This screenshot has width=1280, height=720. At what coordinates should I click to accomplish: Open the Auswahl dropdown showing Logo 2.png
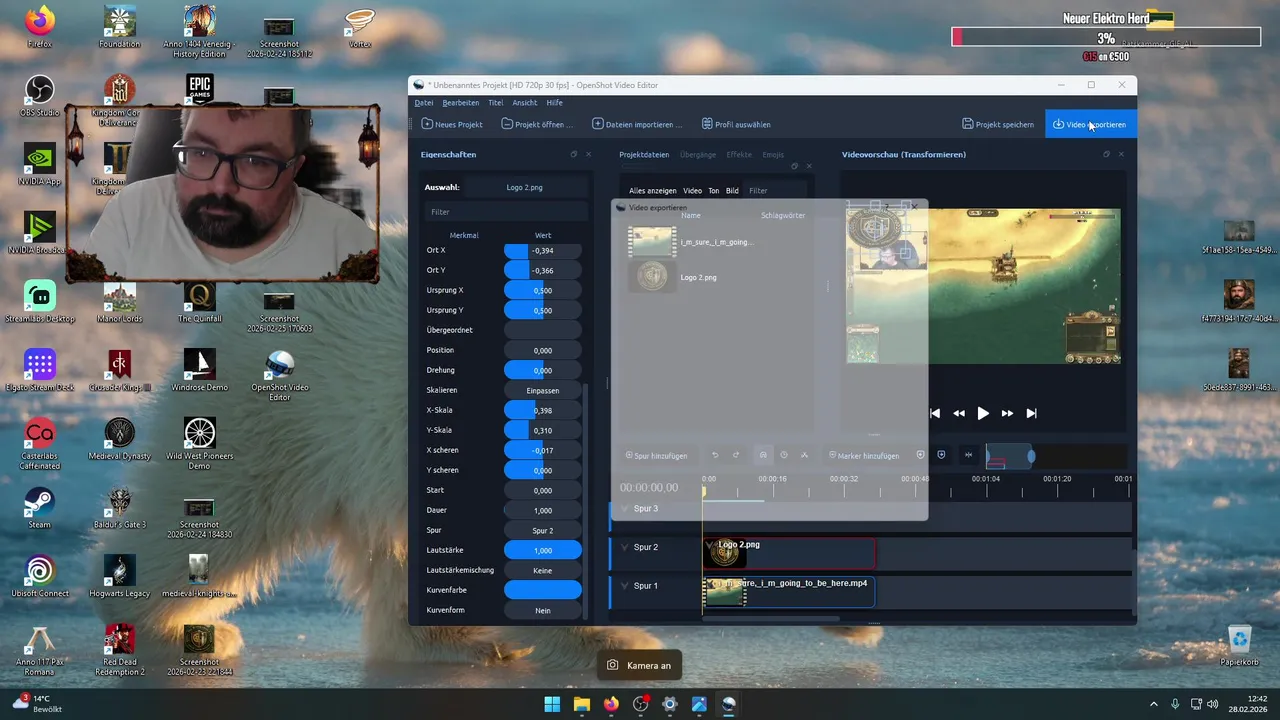coord(524,187)
